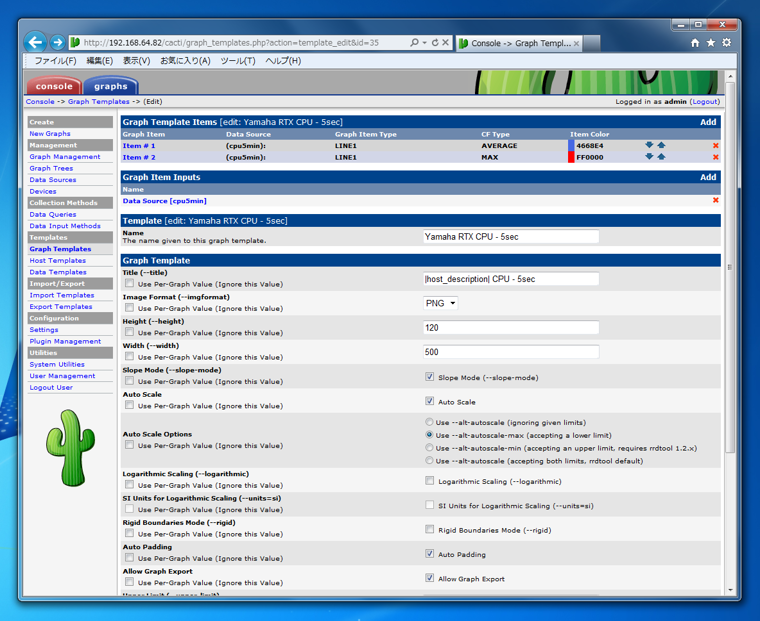Screen dimensions: 760x621
Task: Click the refresh icon in address bar
Action: (x=435, y=43)
